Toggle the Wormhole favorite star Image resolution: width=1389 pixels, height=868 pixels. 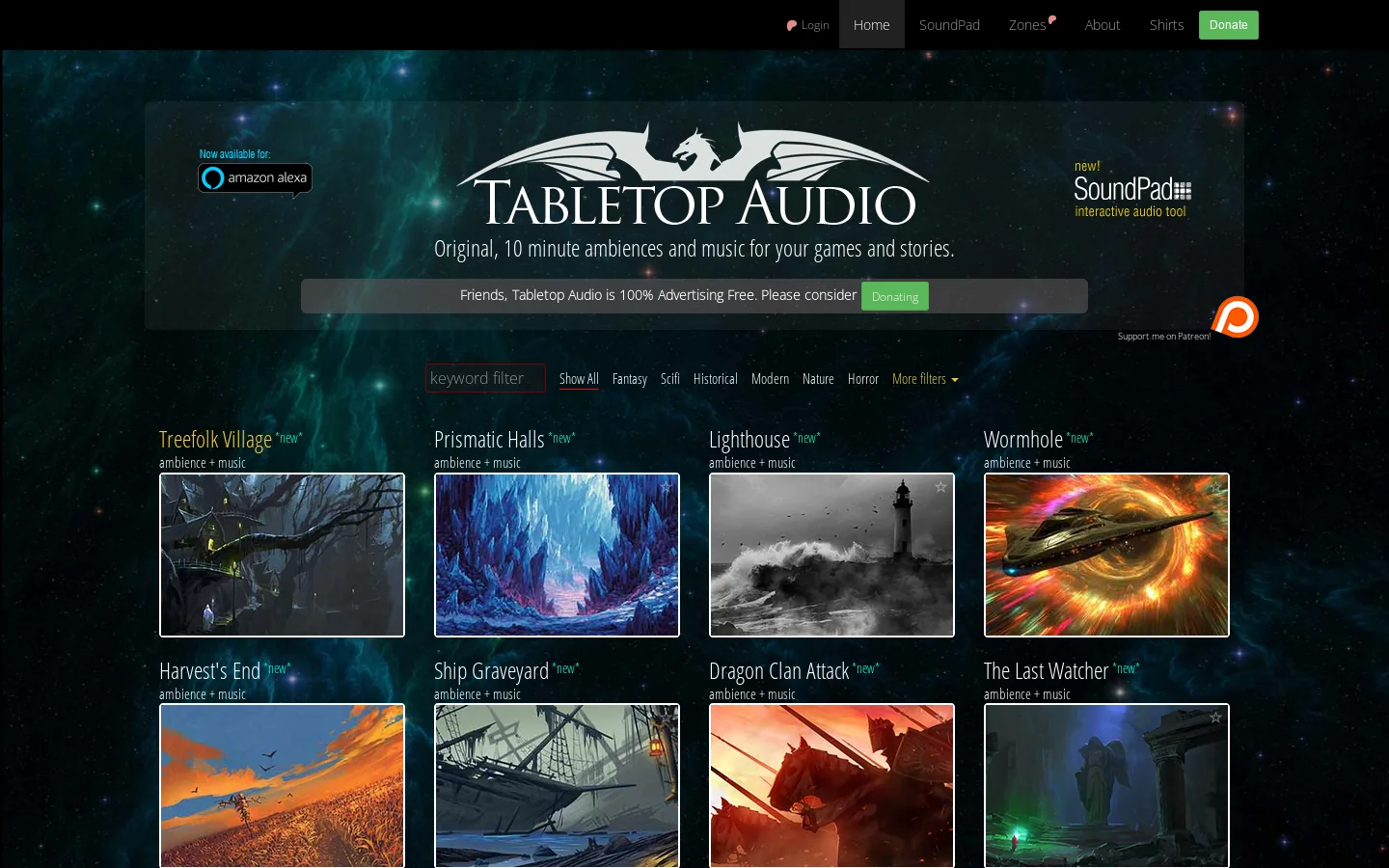[1216, 487]
